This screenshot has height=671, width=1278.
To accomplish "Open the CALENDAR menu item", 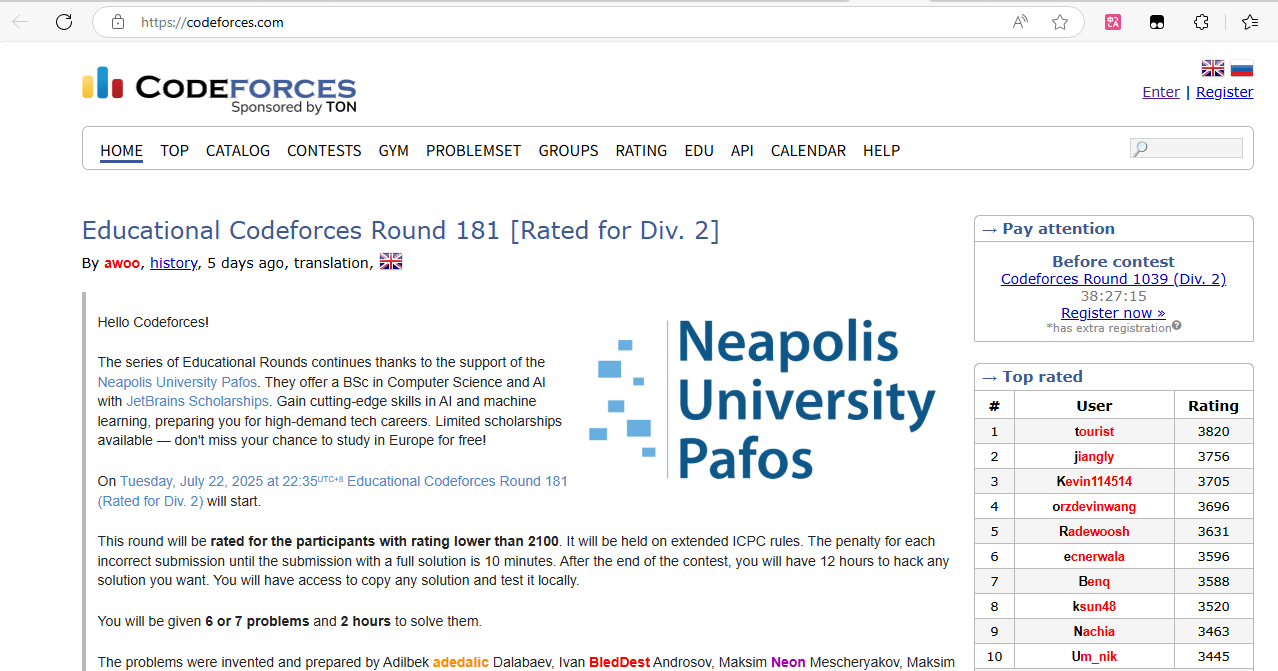I will point(808,150).
